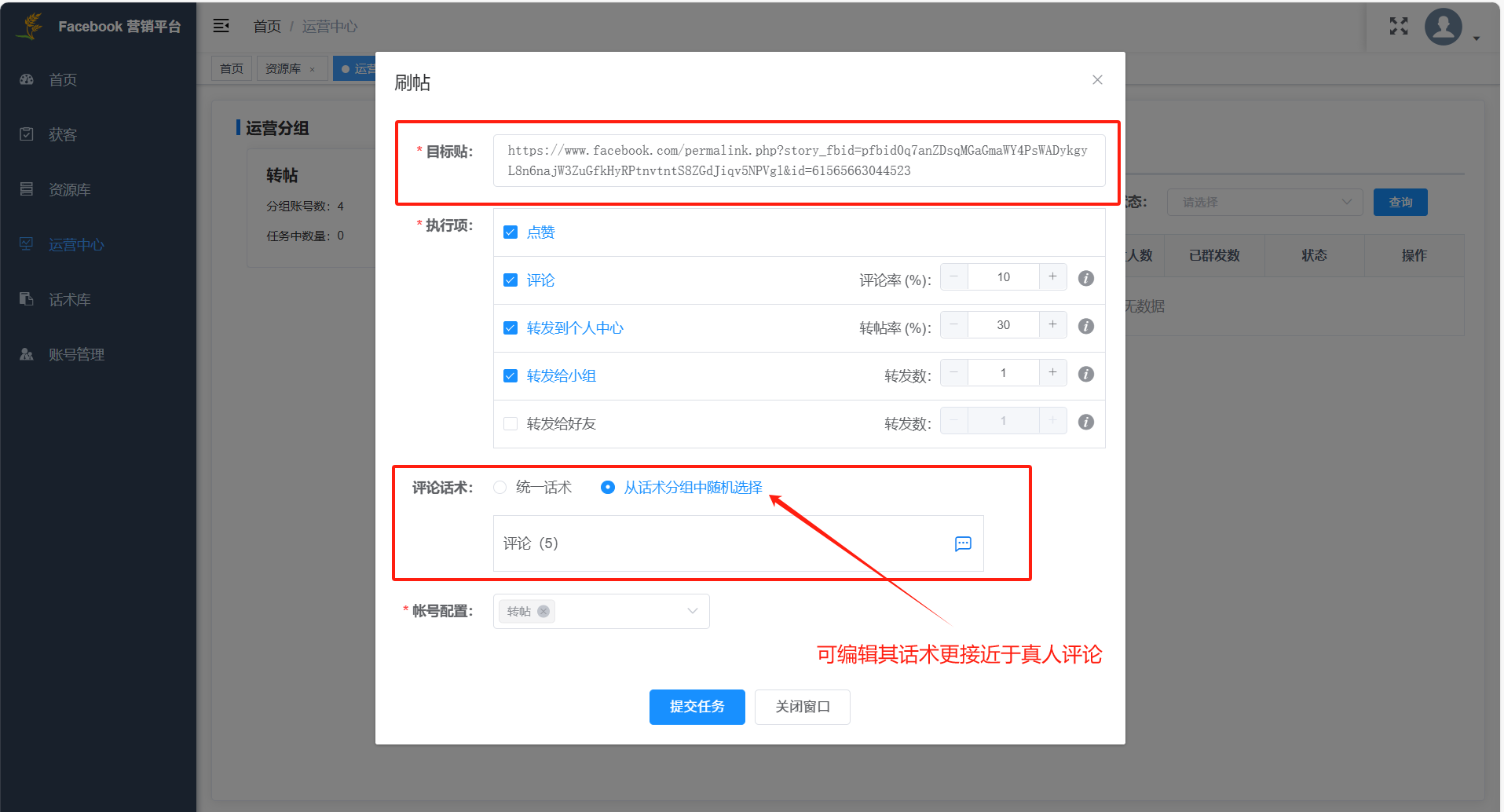Click the 目标贴 URL input field
The image size is (1504, 812).
coord(799,160)
